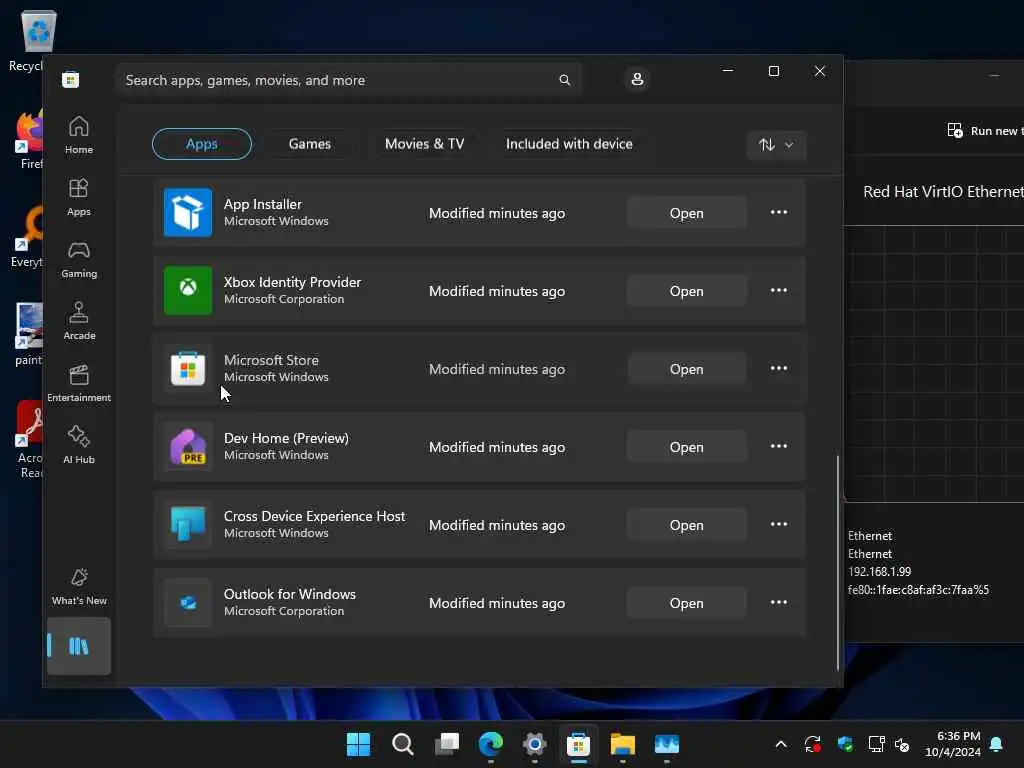Viewport: 1024px width, 768px height.
Task: Click the Outlook for Windows app icon
Action: (x=187, y=603)
